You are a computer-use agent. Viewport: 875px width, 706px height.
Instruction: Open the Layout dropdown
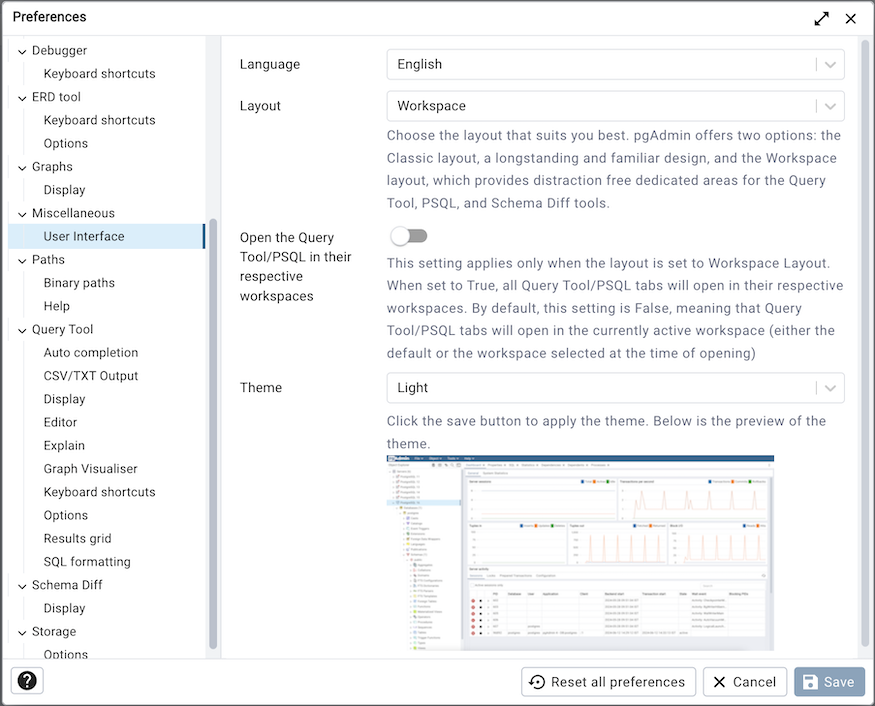615,106
